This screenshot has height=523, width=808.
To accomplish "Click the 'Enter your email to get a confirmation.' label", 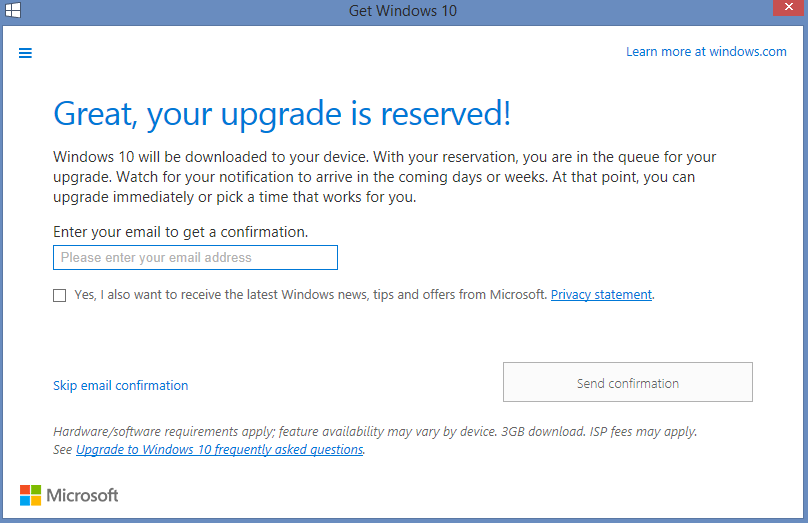I will pyautogui.click(x=180, y=232).
